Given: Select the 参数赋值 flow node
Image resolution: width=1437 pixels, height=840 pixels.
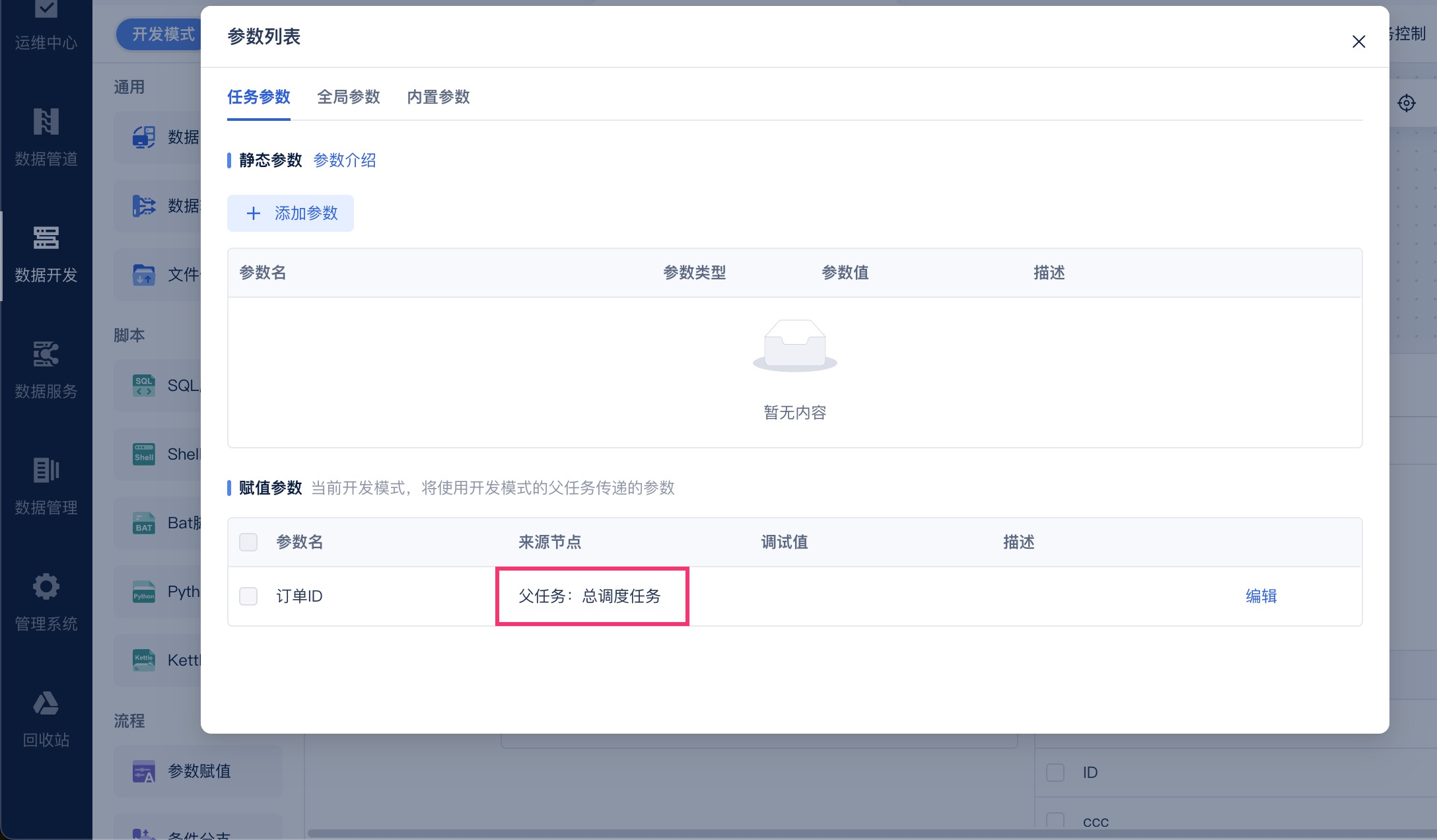Looking at the screenshot, I should pos(197,771).
